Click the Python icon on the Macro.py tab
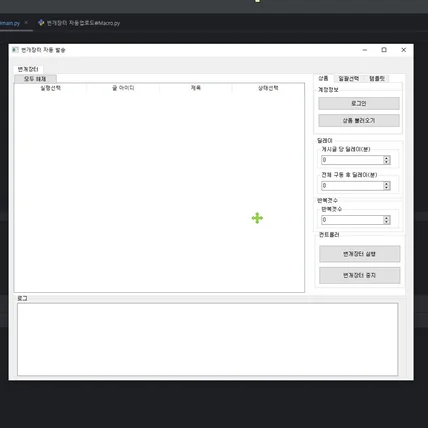The image size is (428, 428). (41, 23)
